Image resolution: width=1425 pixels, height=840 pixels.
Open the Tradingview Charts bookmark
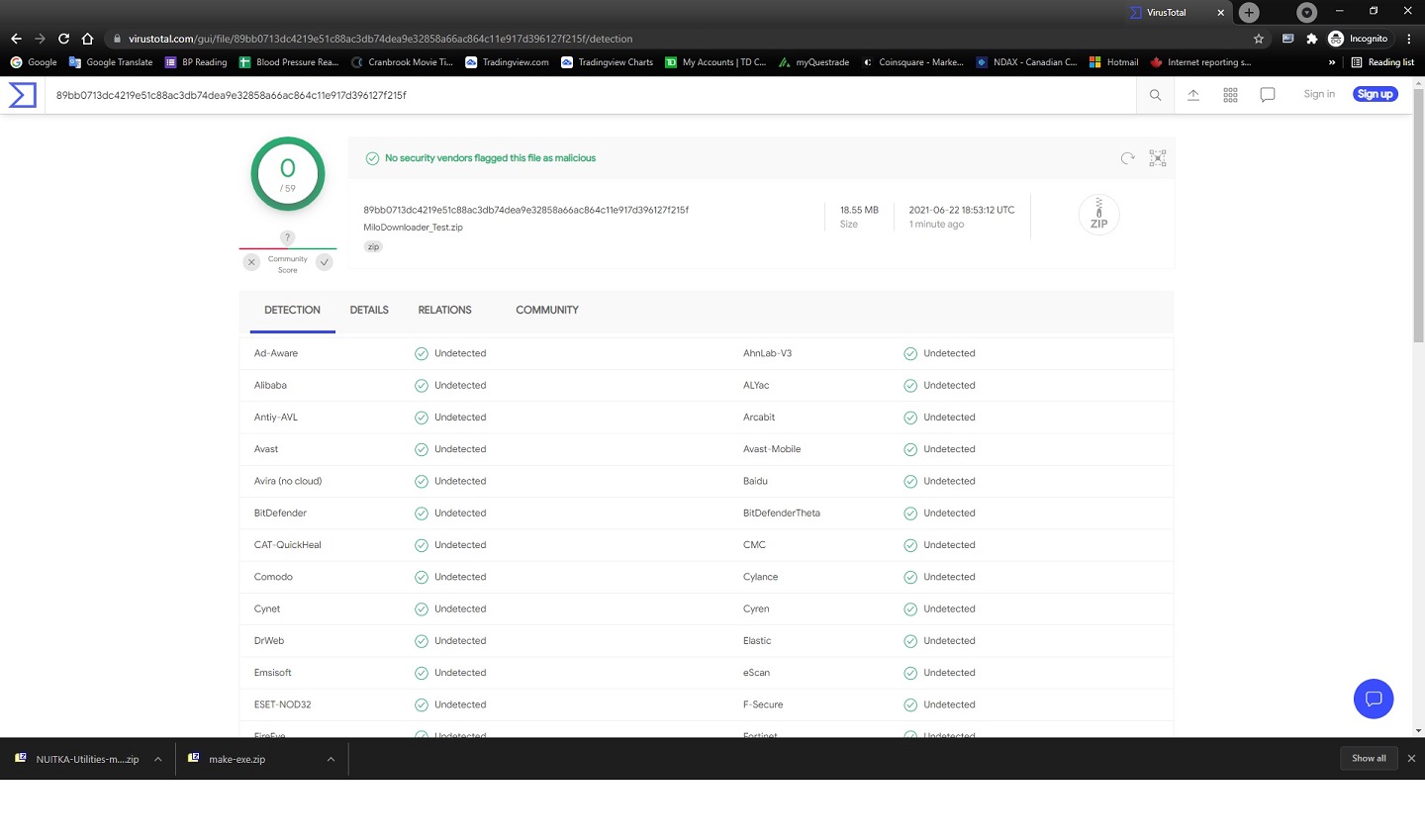click(x=607, y=62)
